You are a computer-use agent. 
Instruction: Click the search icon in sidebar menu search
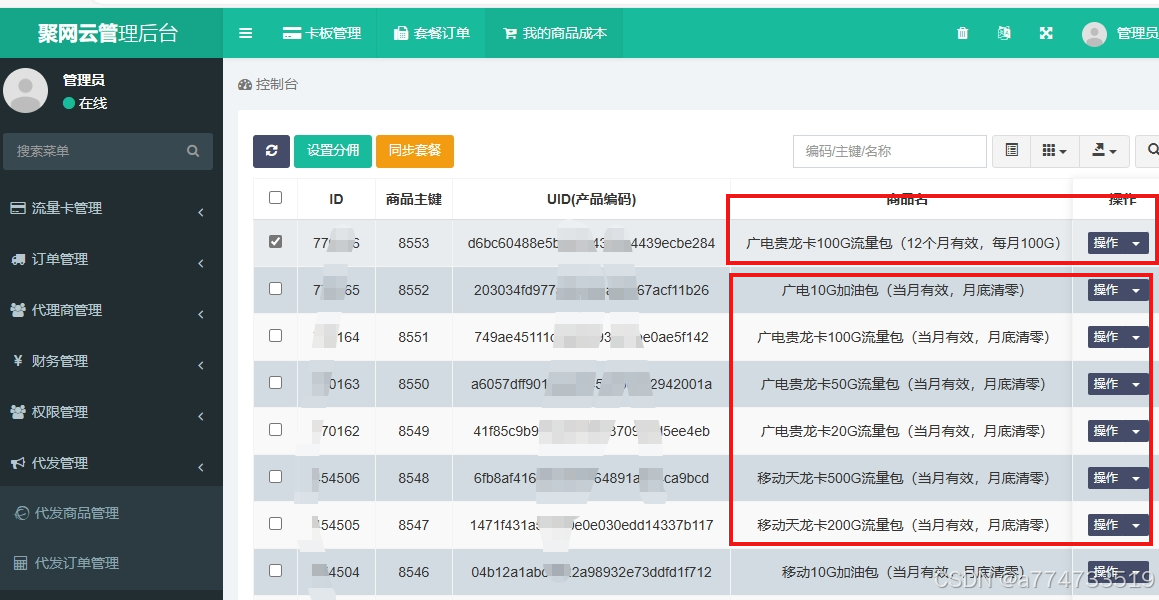click(193, 151)
